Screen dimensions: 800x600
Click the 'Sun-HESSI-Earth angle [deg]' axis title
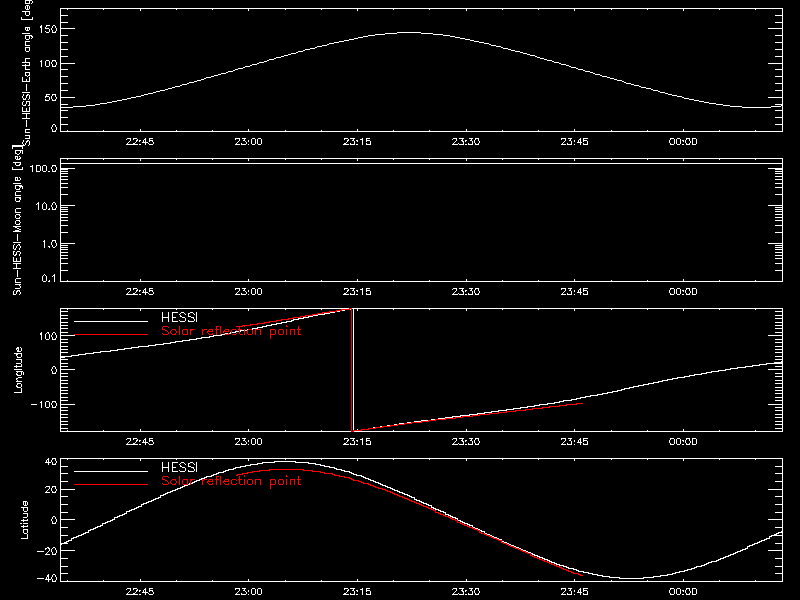coord(27,73)
